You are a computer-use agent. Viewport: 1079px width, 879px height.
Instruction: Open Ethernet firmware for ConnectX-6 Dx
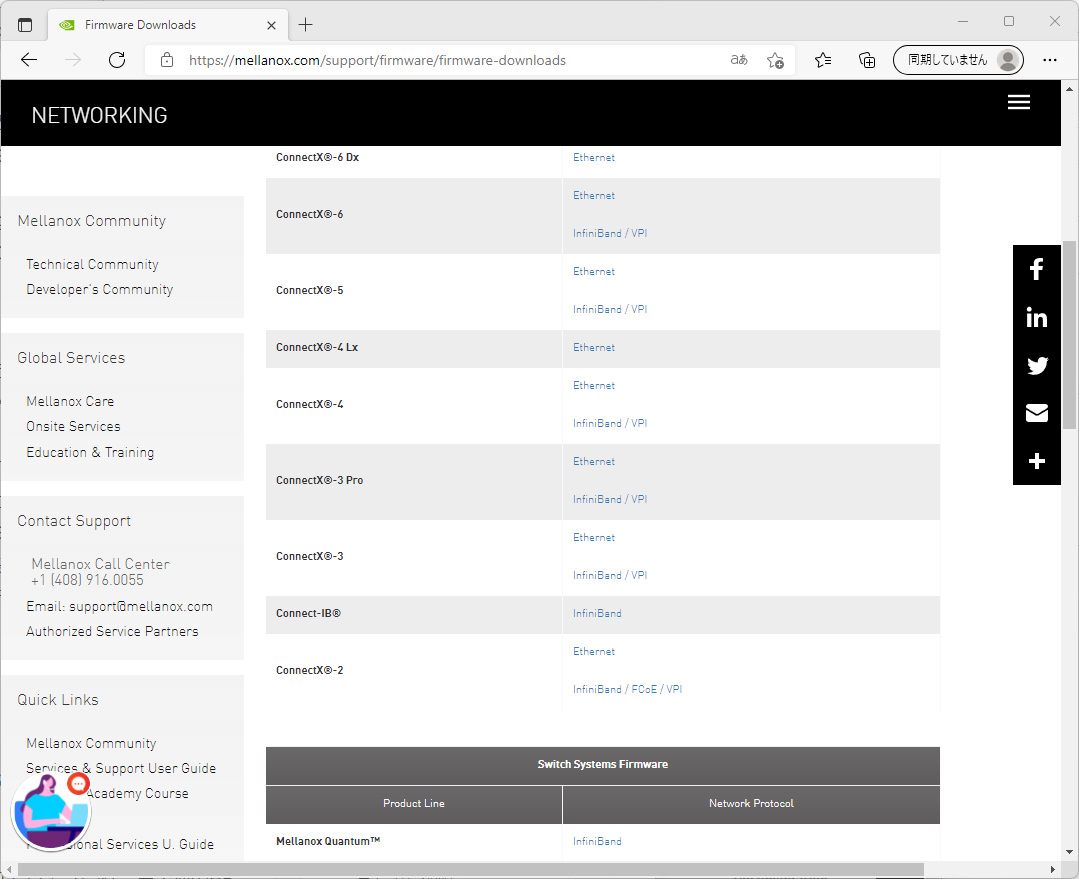[x=594, y=158]
